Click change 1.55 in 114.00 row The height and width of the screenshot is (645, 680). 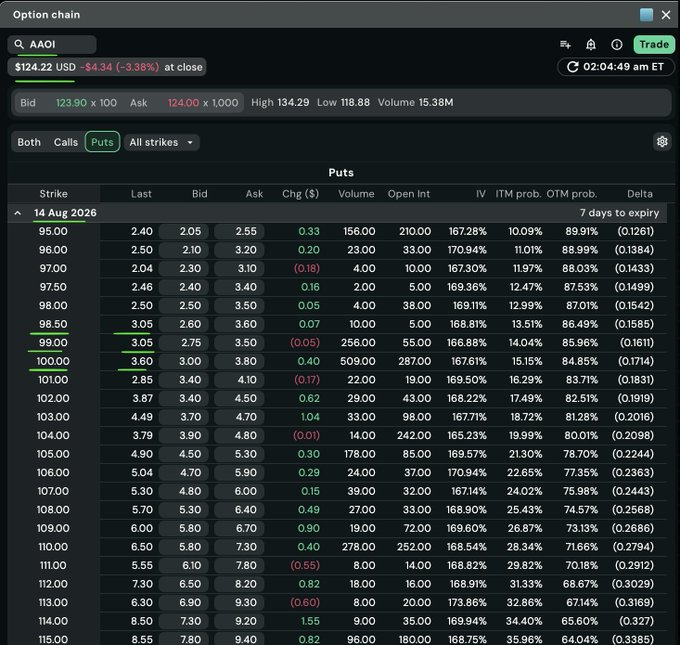(310, 621)
